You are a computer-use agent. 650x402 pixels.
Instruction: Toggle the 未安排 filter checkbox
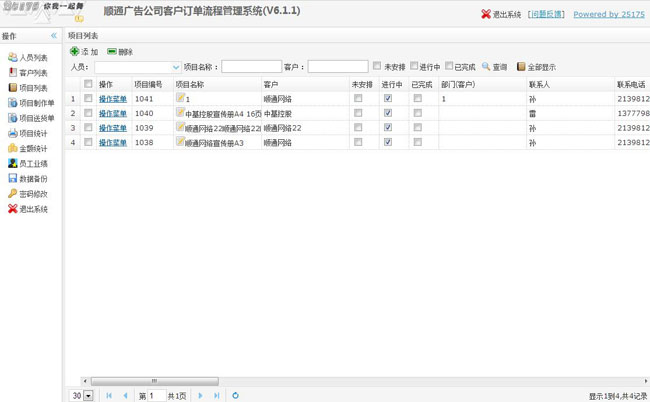click(377, 65)
